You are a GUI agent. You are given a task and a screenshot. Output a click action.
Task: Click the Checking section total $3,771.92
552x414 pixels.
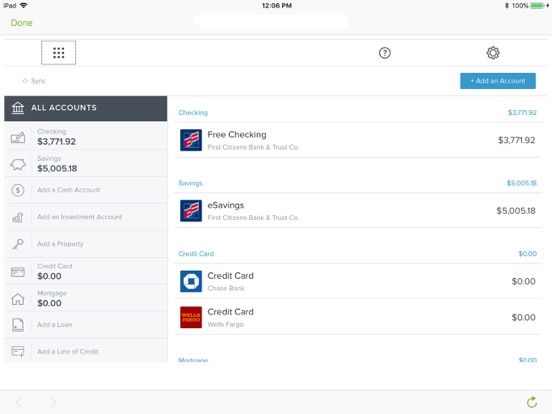tap(522, 113)
